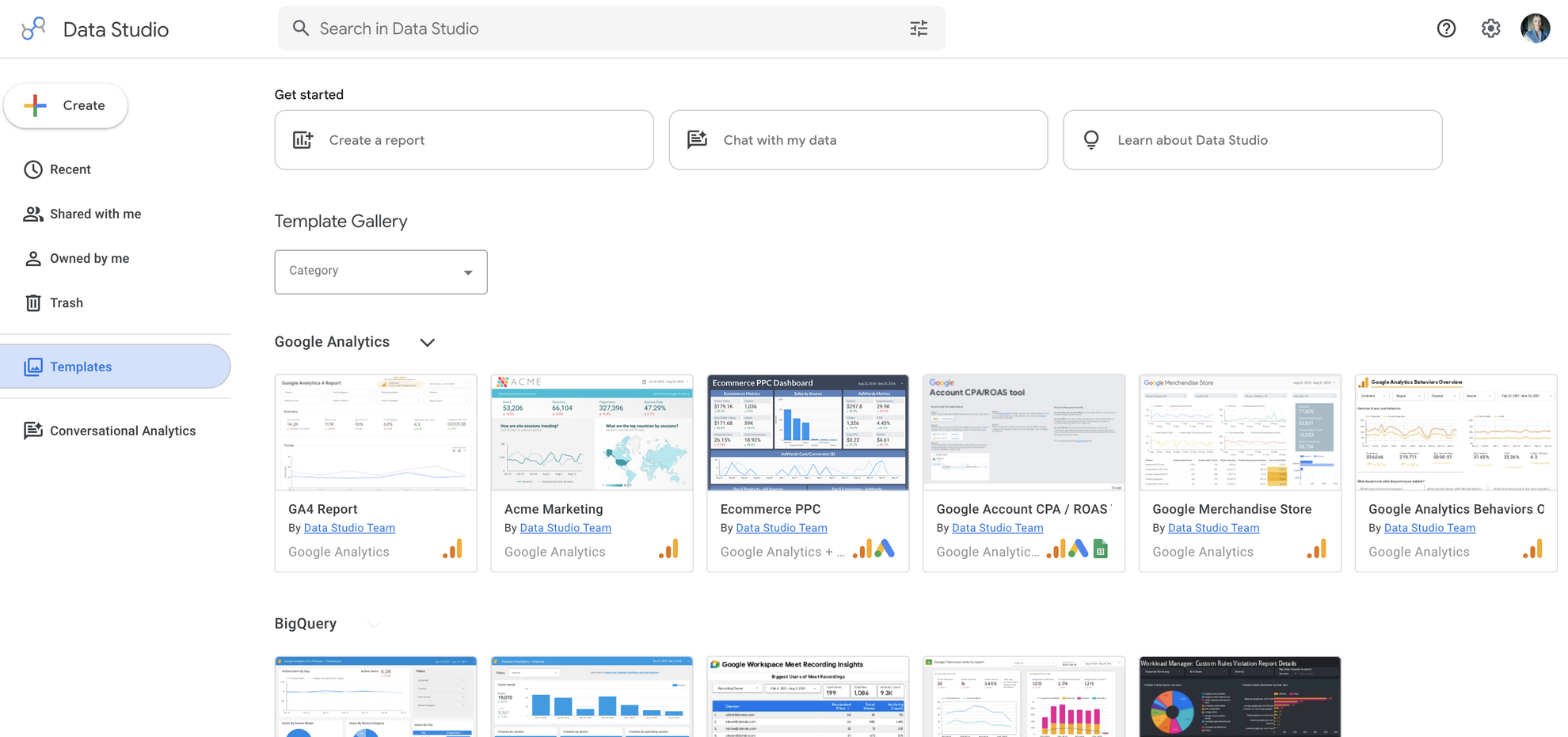The width and height of the screenshot is (1568, 737).
Task: Open the Acme Marketing template thumbnail
Action: point(592,432)
